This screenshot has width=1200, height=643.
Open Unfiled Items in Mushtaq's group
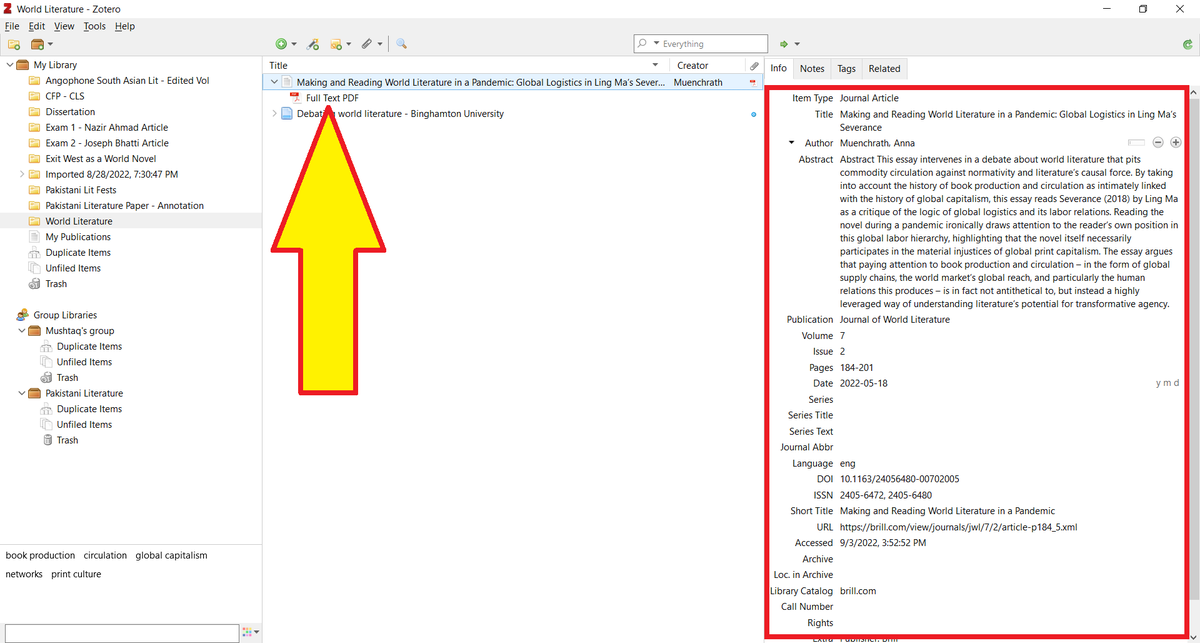pos(84,362)
